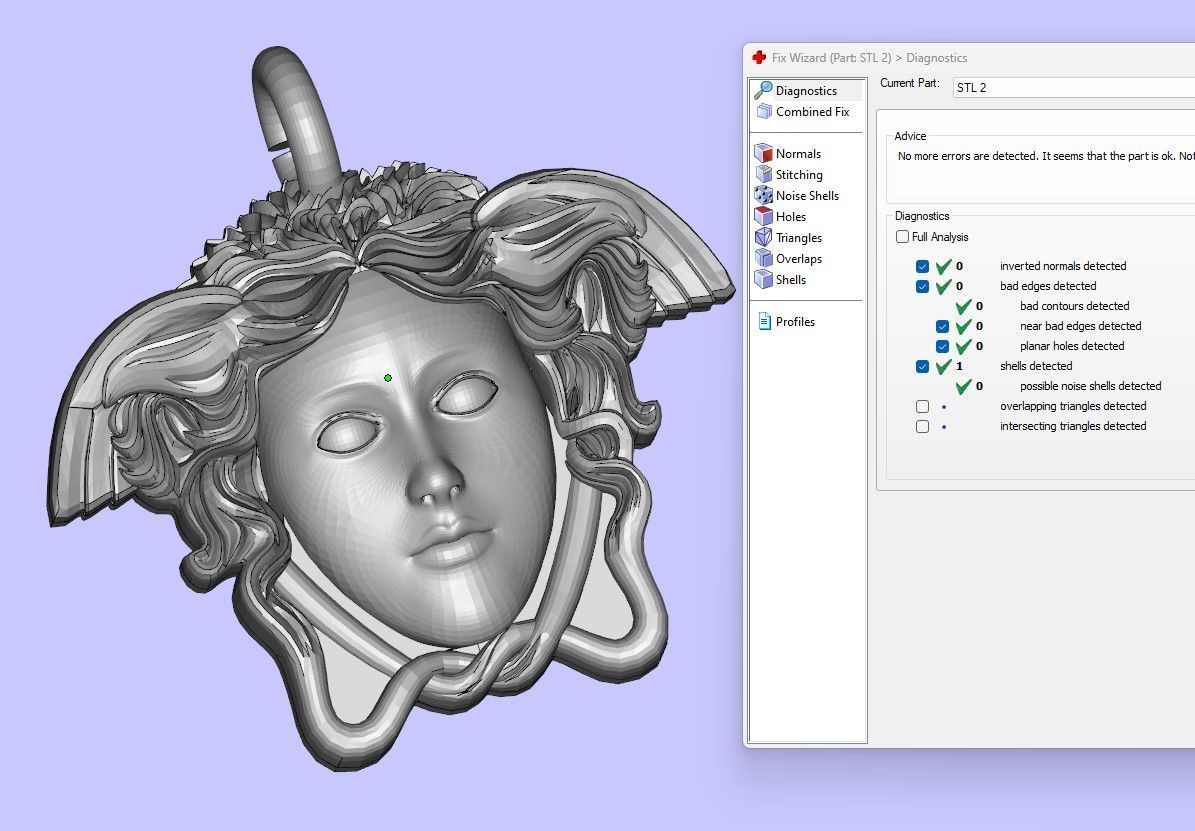Go to the Normals fixing page
Viewport: 1195px width, 831px height.
[798, 153]
